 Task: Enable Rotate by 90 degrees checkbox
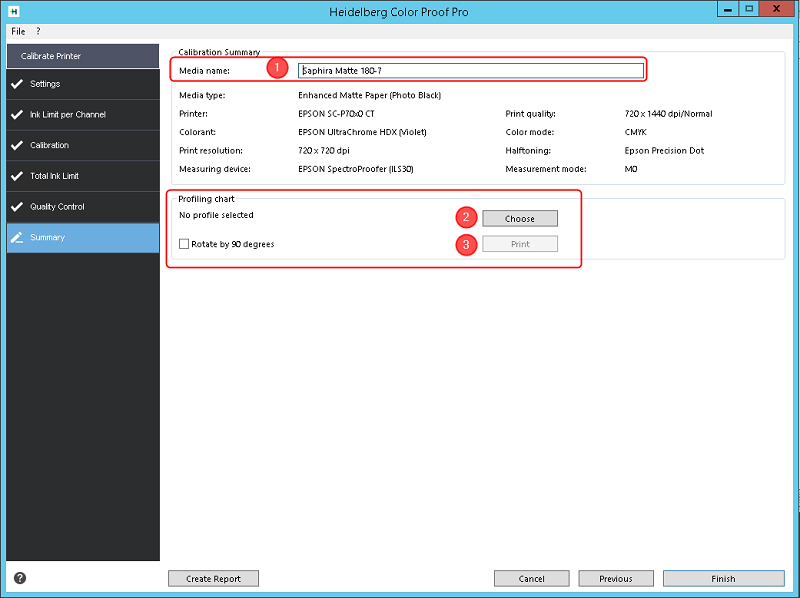click(x=184, y=244)
